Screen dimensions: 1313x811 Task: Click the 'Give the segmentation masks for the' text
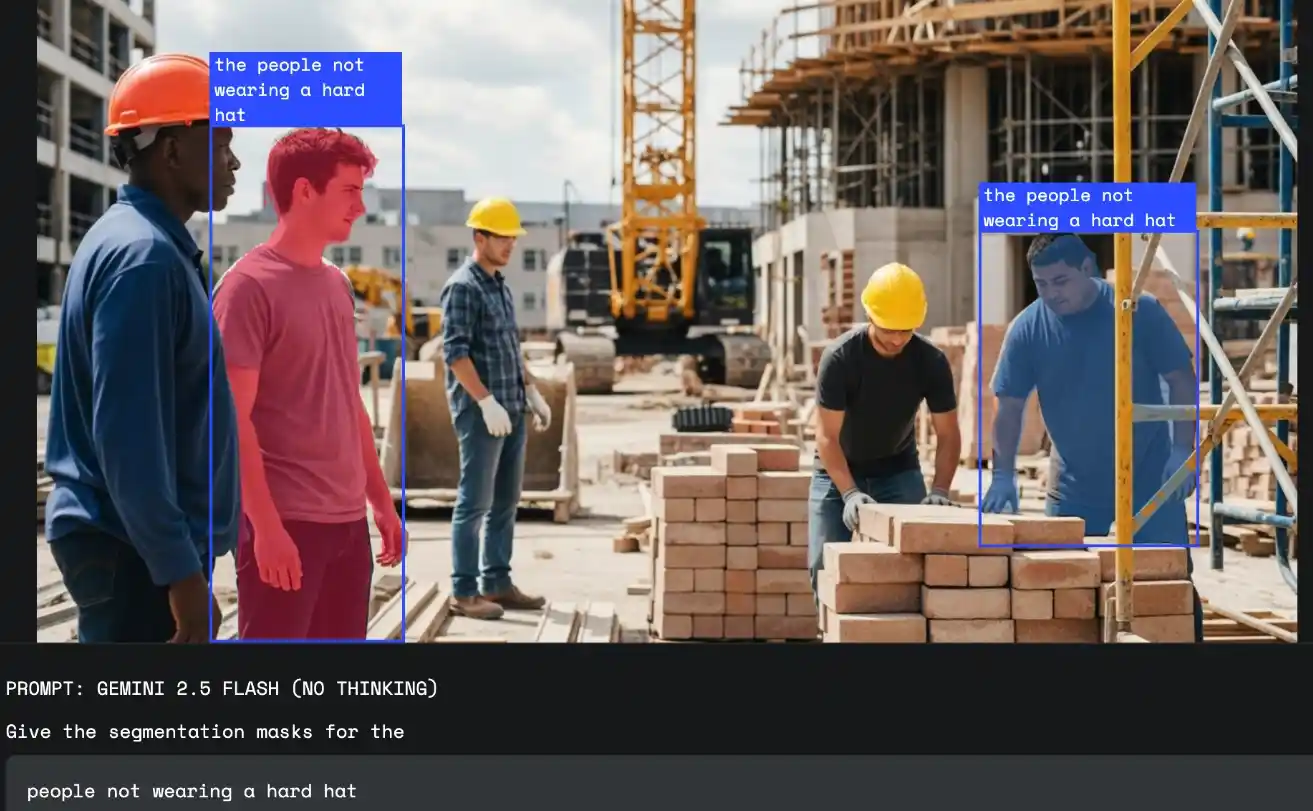(x=205, y=731)
